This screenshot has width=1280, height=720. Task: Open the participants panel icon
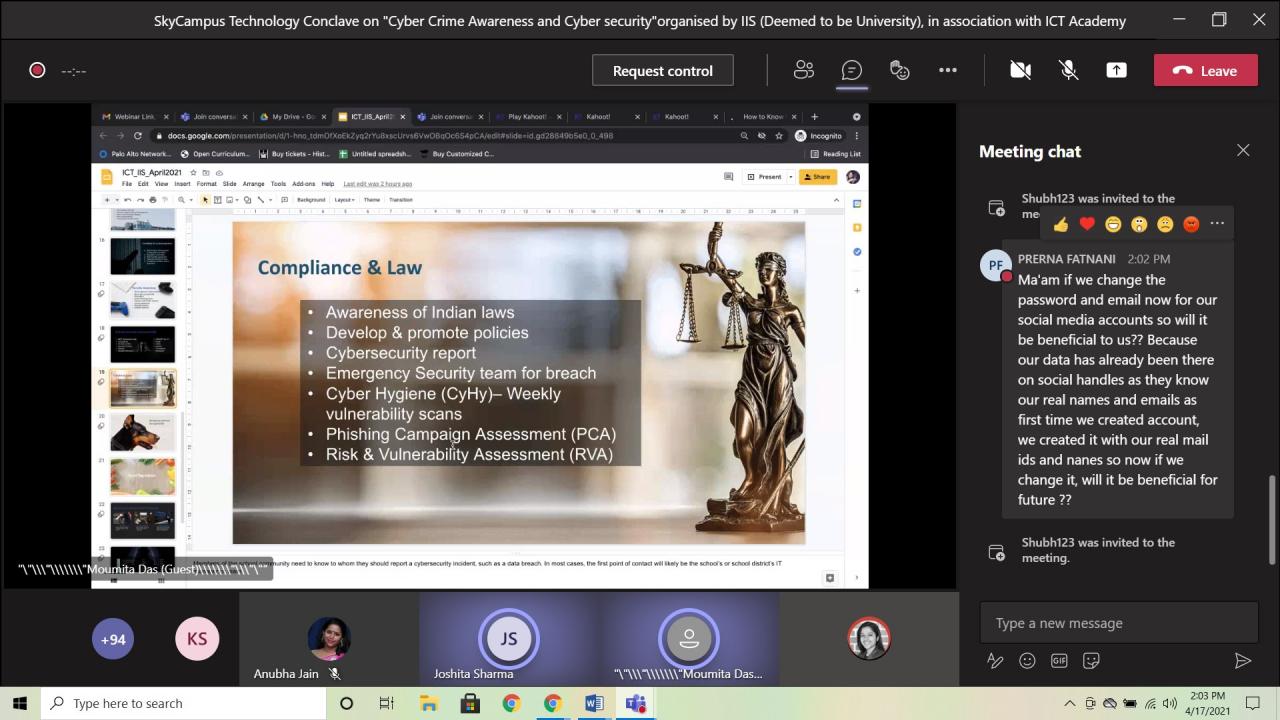[x=804, y=70]
